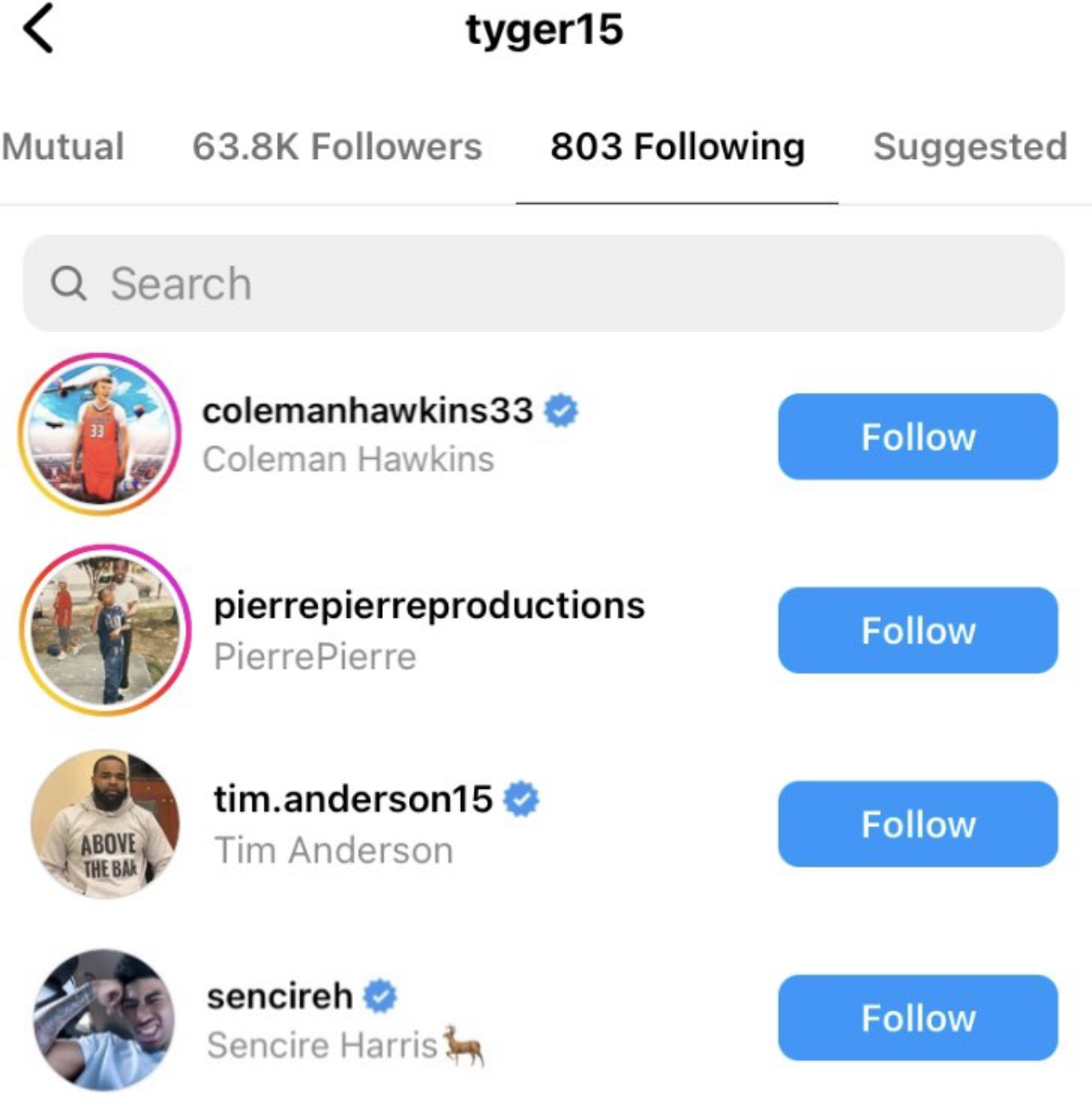
Task: Tap the back arrow icon
Action: coord(39,29)
